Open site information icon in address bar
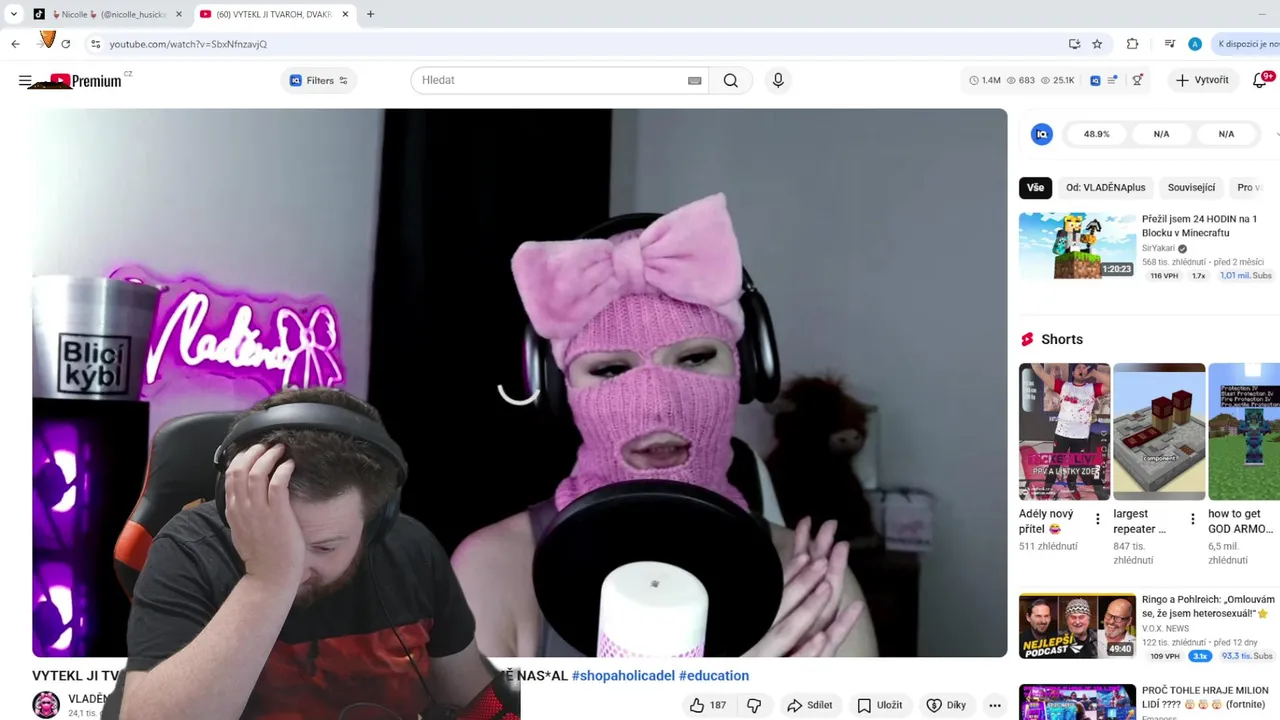Screen dimensions: 1280x720 click(95, 44)
